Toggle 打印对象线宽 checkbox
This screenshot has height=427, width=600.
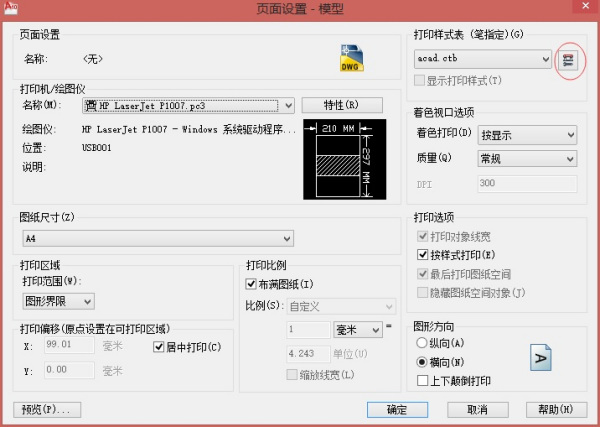tap(422, 236)
